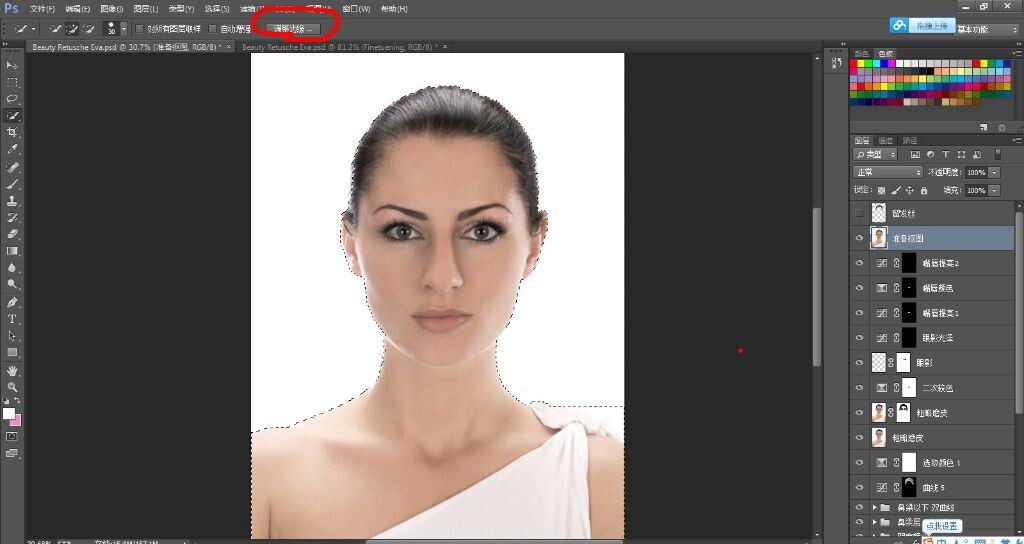Viewport: 1024px width, 544px height.
Task: Select the Quick Selection tool in toolbox
Action: pos(12,116)
